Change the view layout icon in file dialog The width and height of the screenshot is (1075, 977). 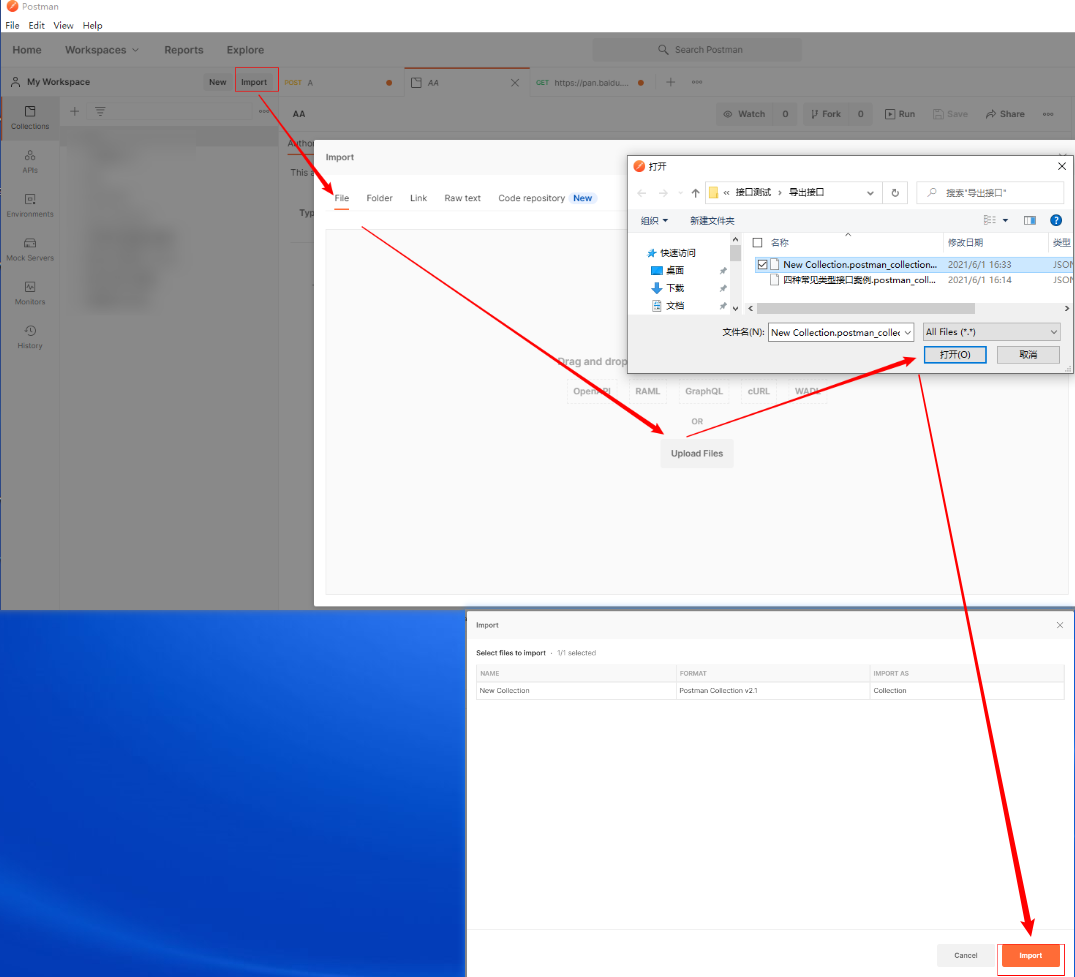[x=989, y=220]
